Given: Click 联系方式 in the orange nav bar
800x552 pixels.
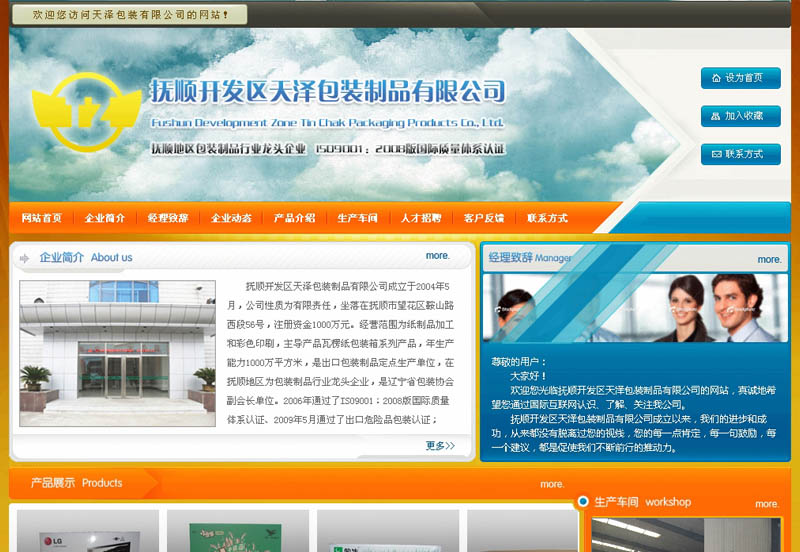Looking at the screenshot, I should click(547, 218).
